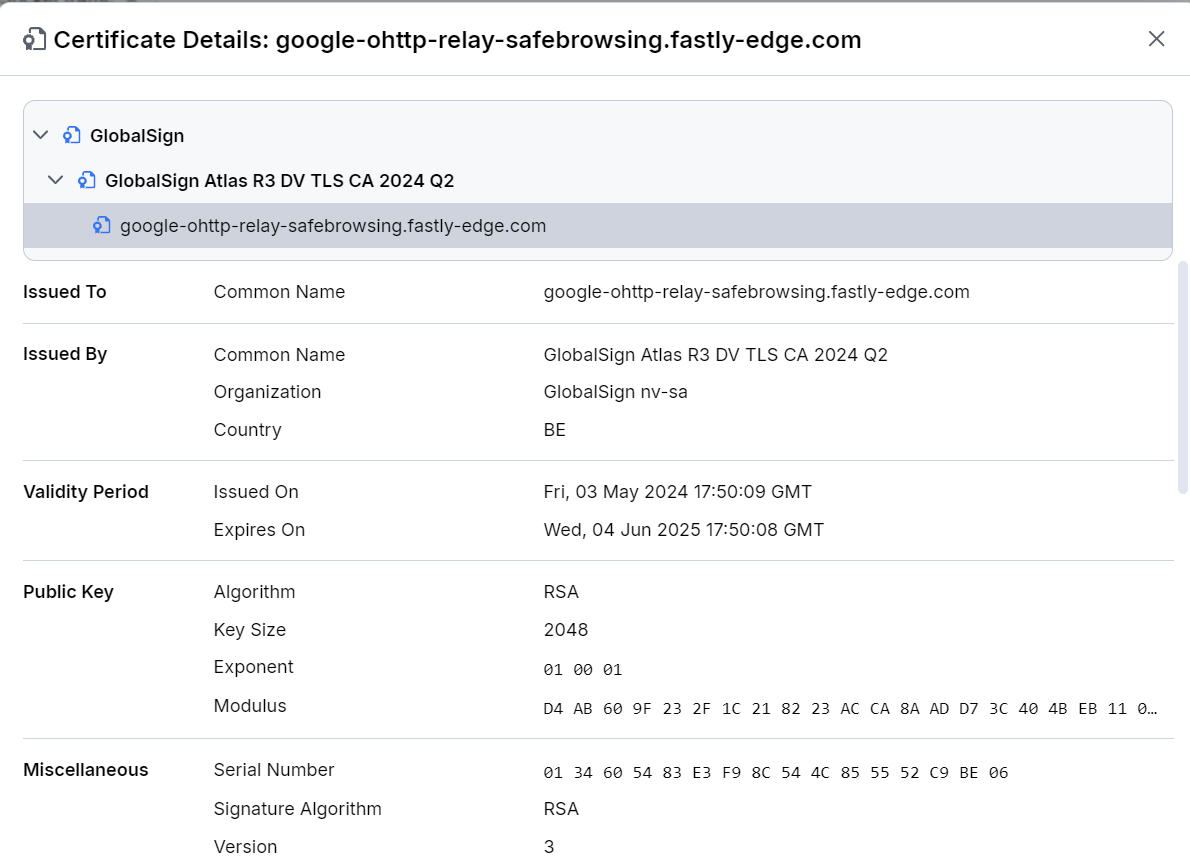This screenshot has height=867, width=1190.
Task: Click the GlobalSign root certificate icon
Action: pyautogui.click(x=72, y=135)
